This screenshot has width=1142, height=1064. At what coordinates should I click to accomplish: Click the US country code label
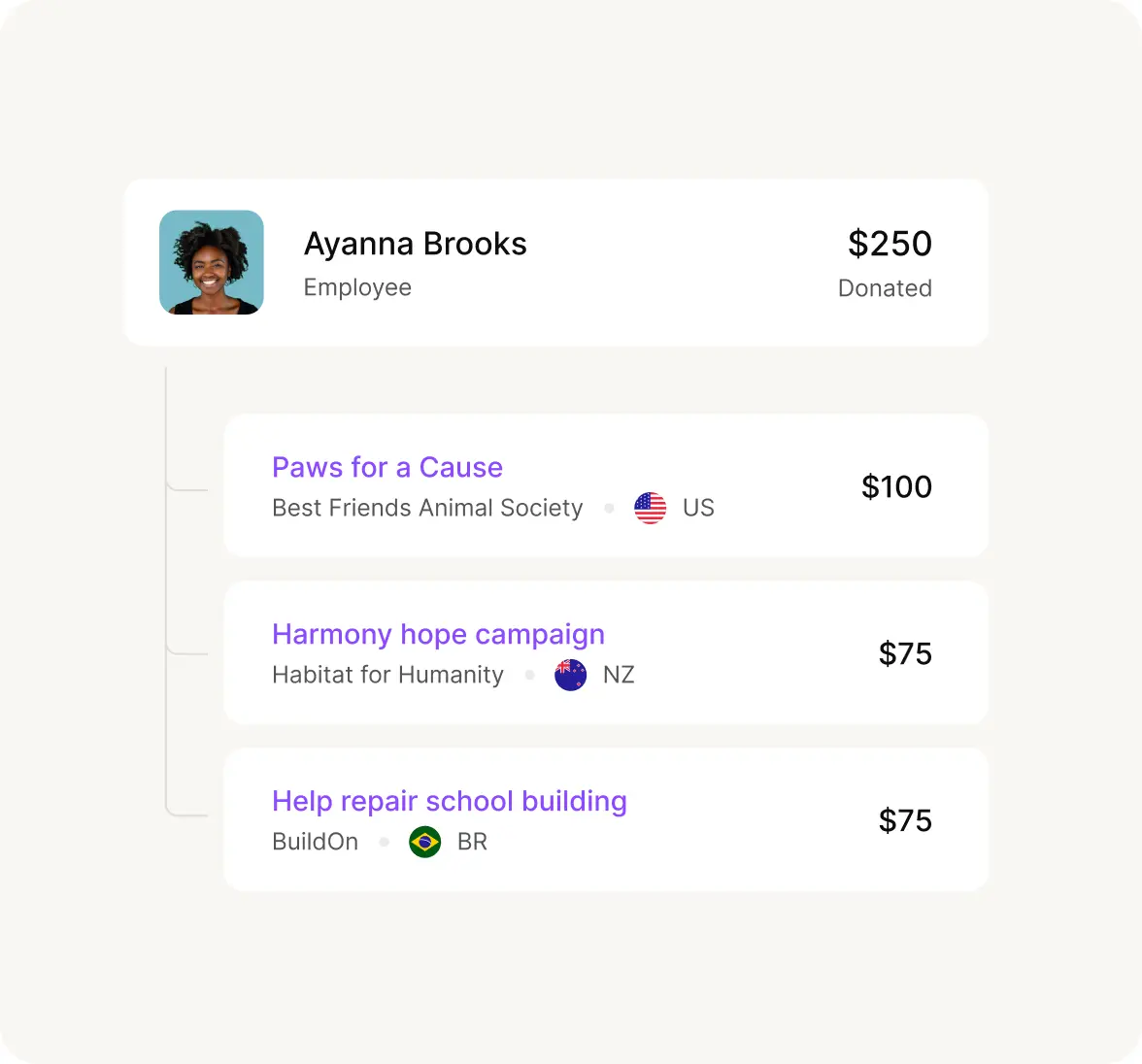tap(698, 508)
